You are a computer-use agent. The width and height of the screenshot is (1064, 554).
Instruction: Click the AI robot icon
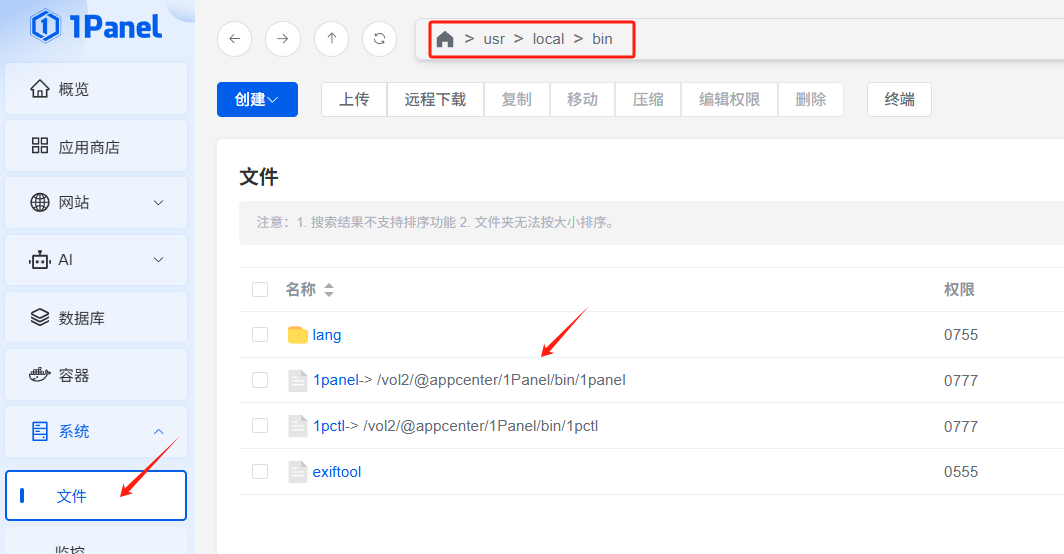[40, 260]
